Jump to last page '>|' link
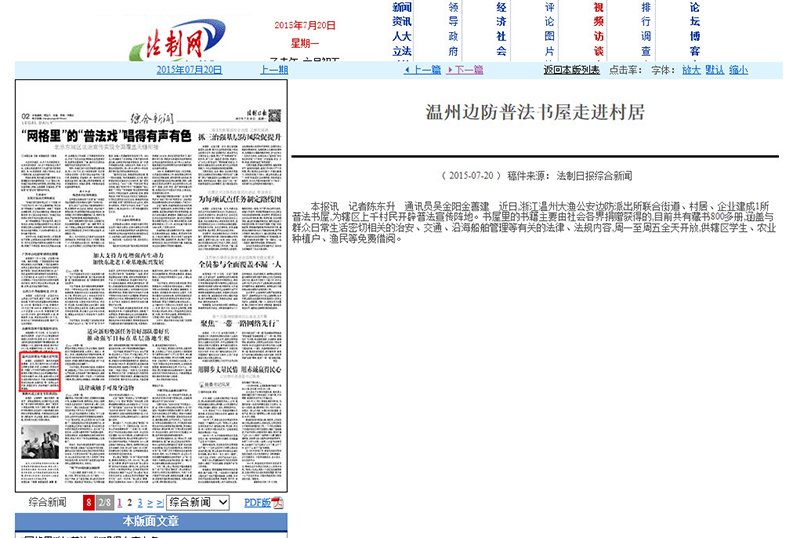The image size is (800, 538). tap(160, 503)
